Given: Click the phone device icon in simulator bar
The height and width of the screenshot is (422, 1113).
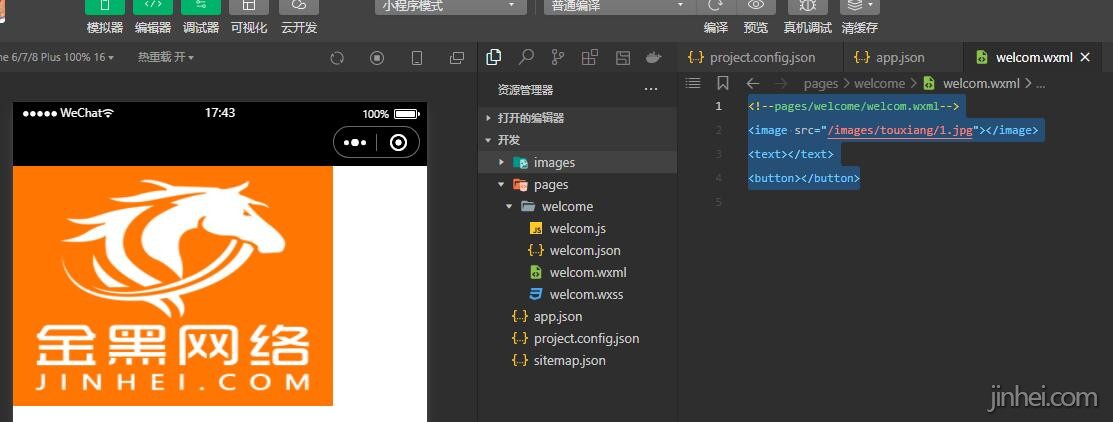Looking at the screenshot, I should pos(417,58).
